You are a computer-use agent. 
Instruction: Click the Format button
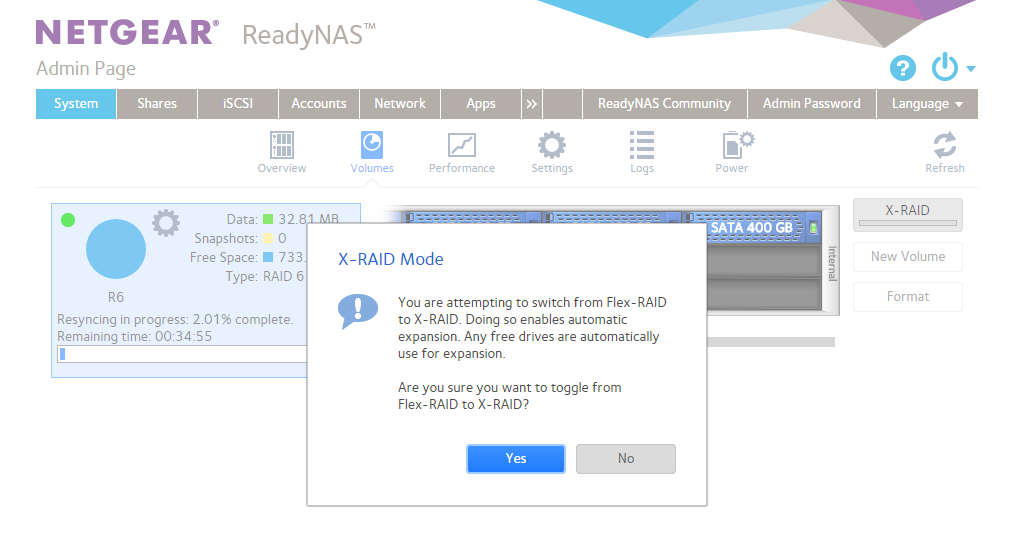908,296
